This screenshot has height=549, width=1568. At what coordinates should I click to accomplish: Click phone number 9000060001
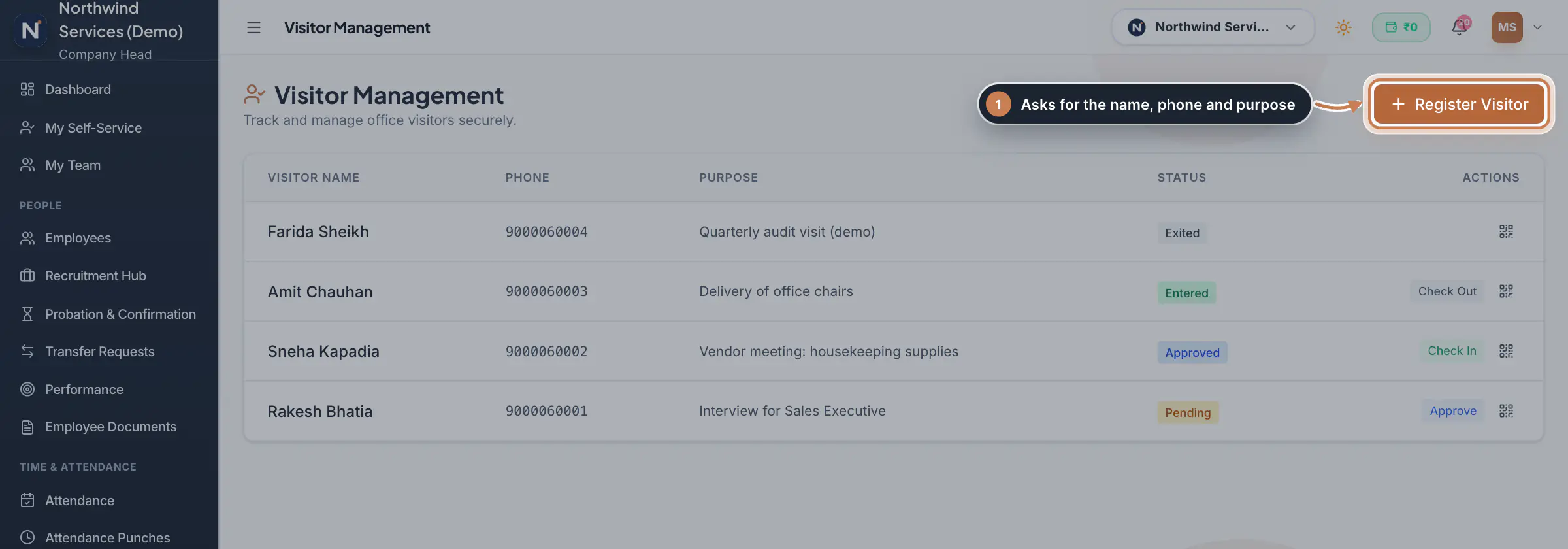[x=546, y=411]
